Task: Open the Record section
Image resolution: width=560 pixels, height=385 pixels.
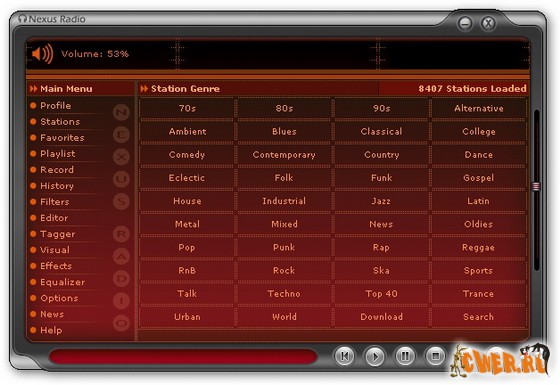Action: [57, 170]
